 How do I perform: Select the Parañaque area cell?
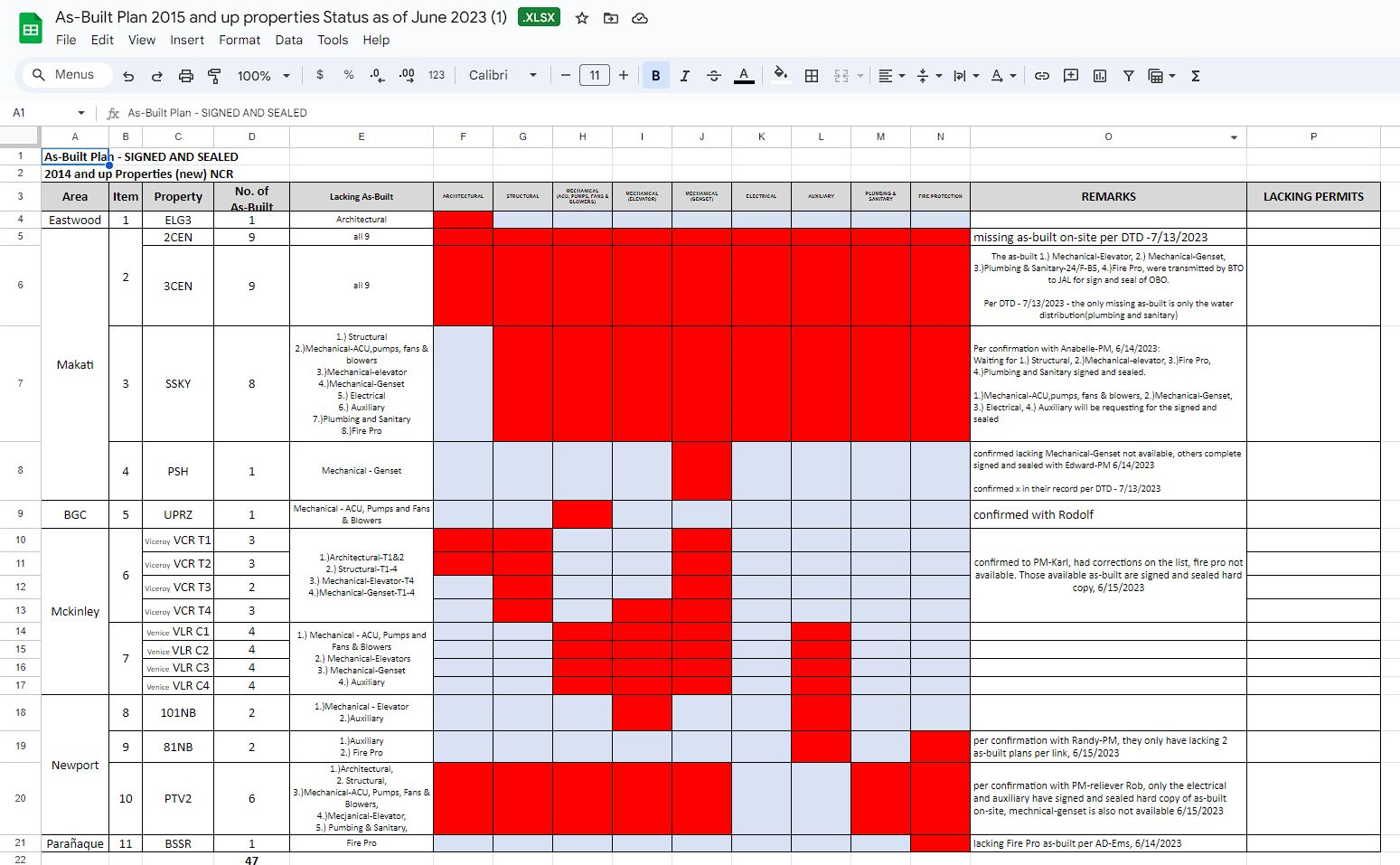[75, 843]
